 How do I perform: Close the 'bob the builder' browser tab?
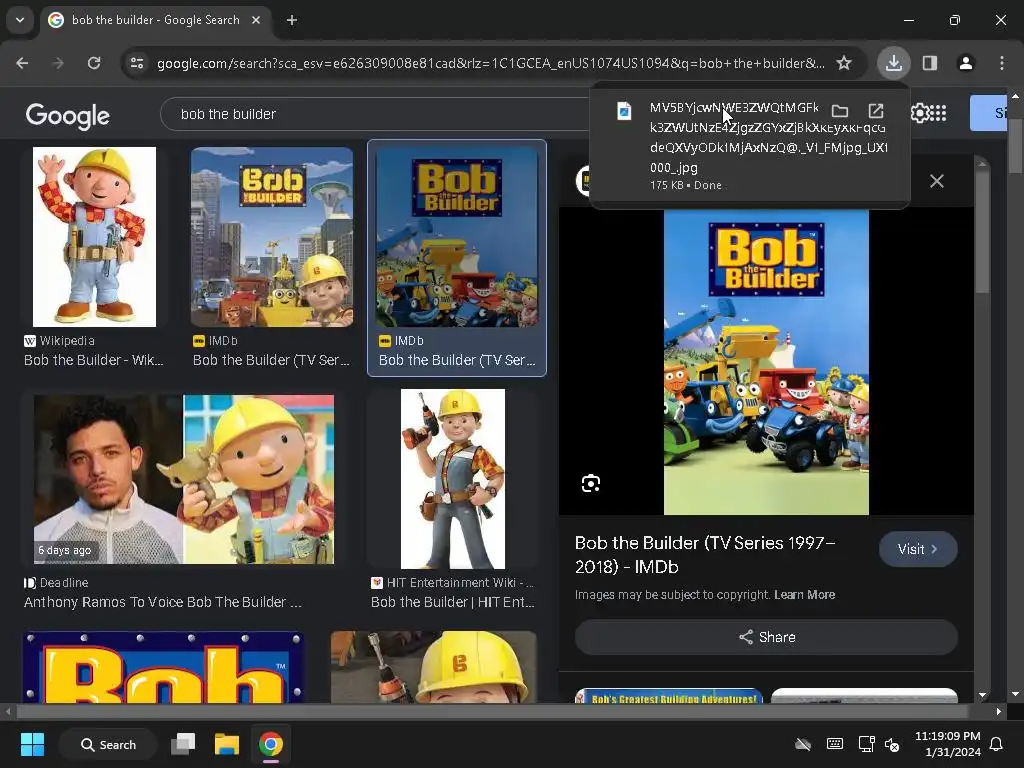click(256, 20)
